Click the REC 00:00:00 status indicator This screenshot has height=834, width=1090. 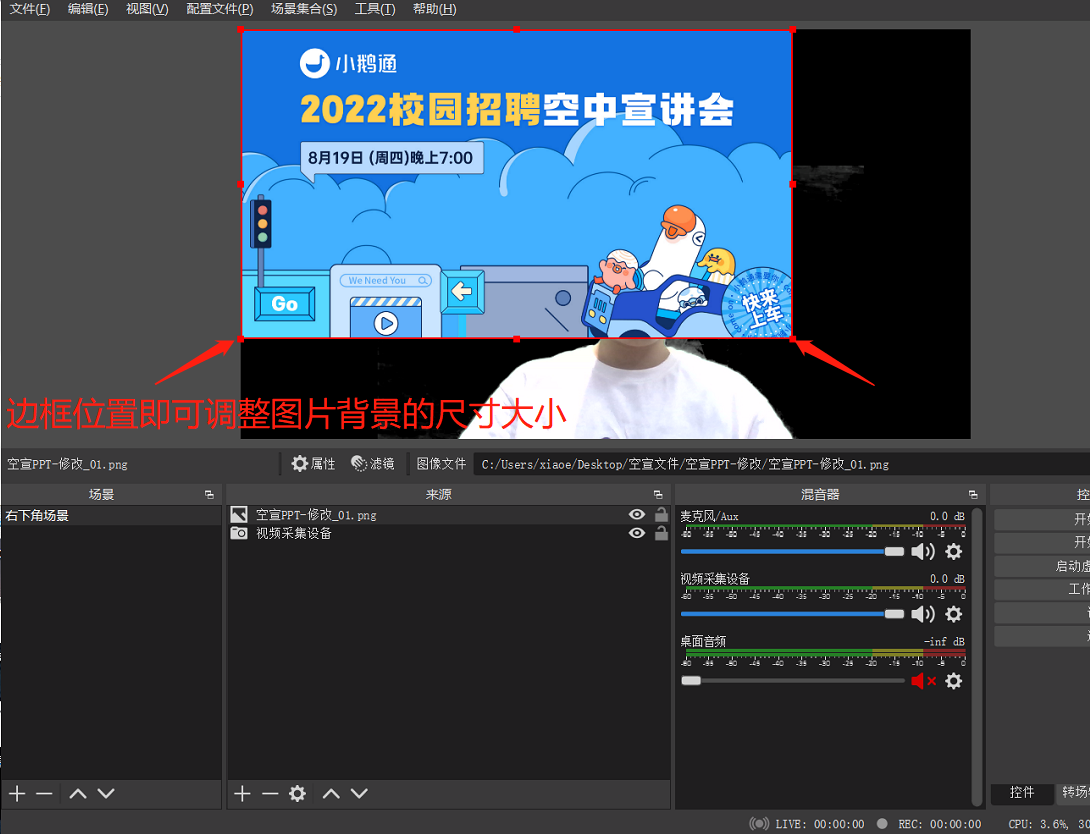point(929,824)
